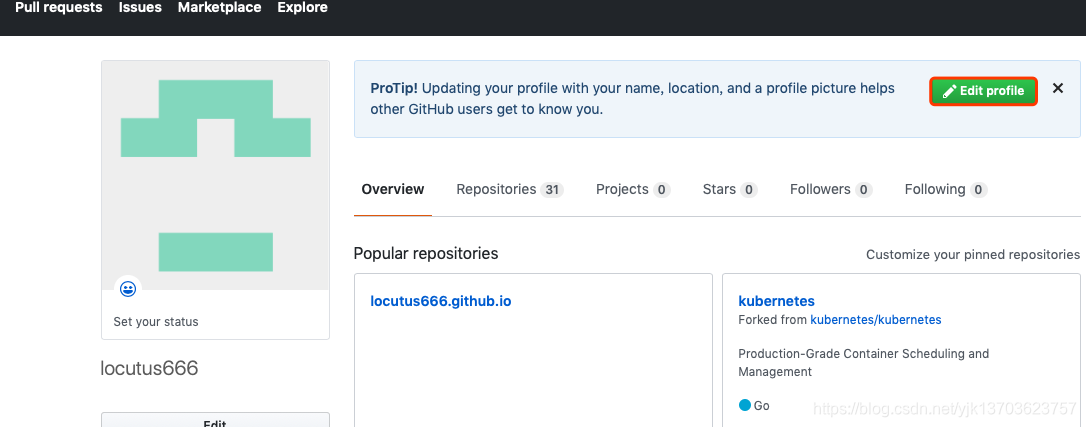Open Marketplace from the navigation bar
1086x427 pixels.
tap(220, 8)
